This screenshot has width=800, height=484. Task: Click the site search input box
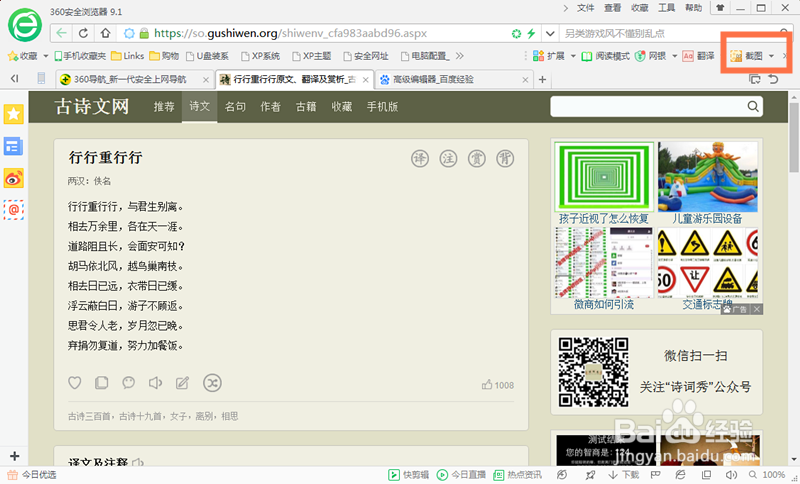click(646, 106)
